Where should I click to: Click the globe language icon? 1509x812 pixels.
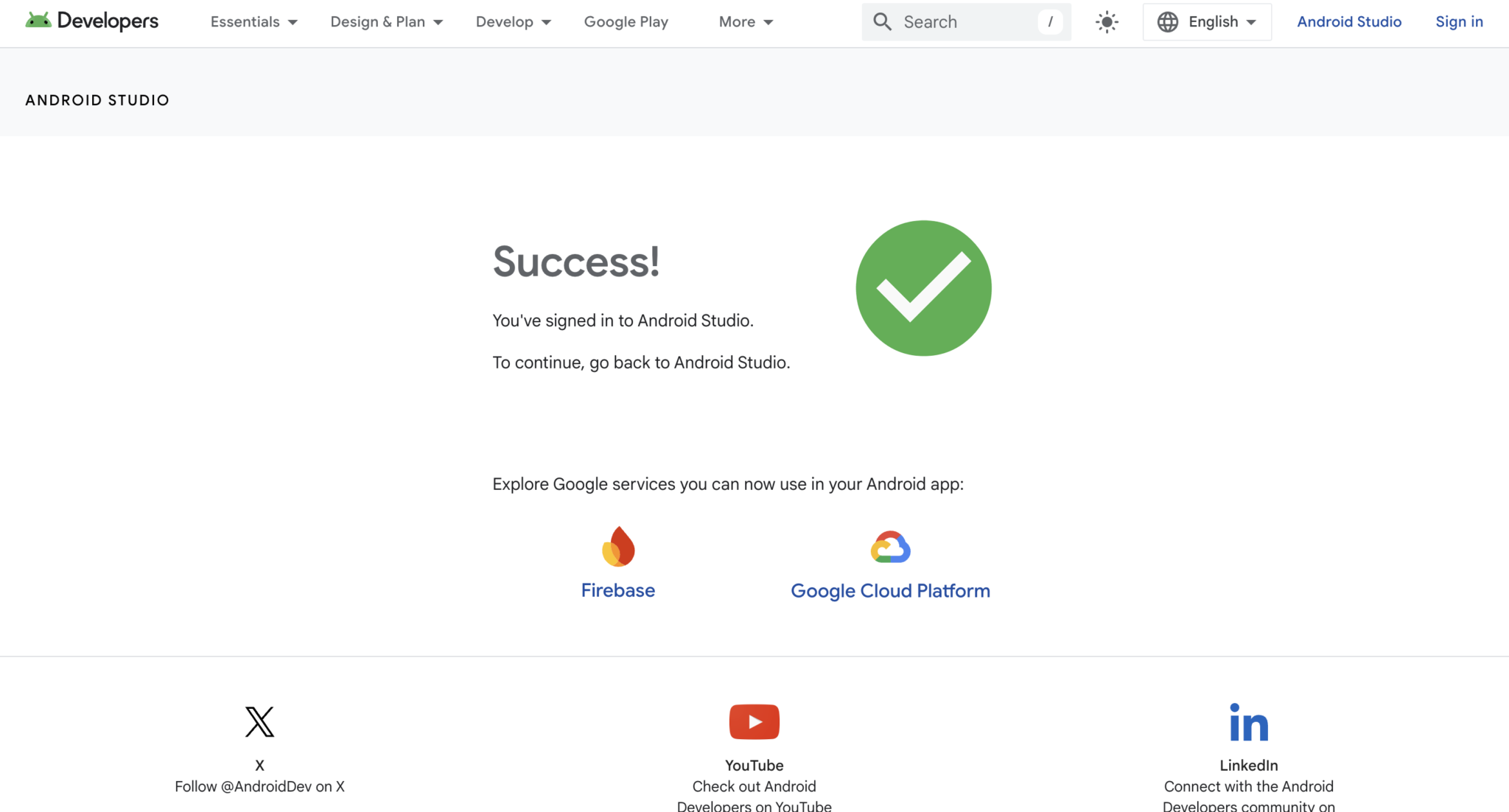point(1168,22)
